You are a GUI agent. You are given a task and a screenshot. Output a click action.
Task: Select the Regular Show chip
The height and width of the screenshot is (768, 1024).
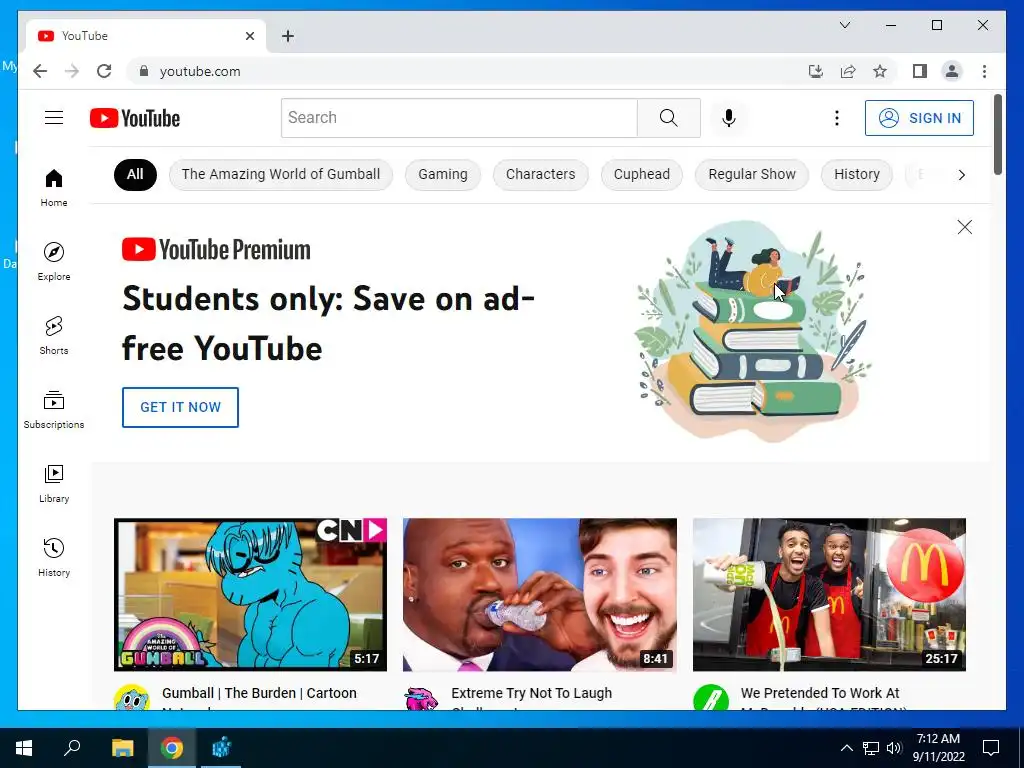pos(752,174)
